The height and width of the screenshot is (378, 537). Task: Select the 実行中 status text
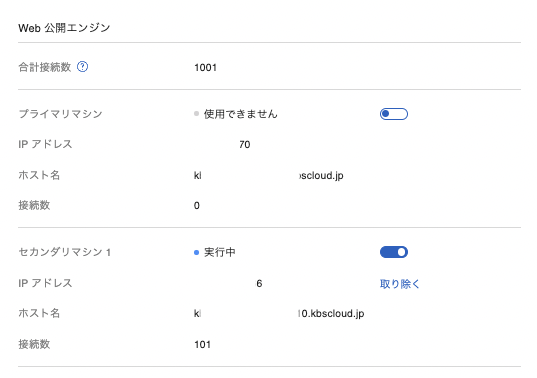(x=220, y=252)
